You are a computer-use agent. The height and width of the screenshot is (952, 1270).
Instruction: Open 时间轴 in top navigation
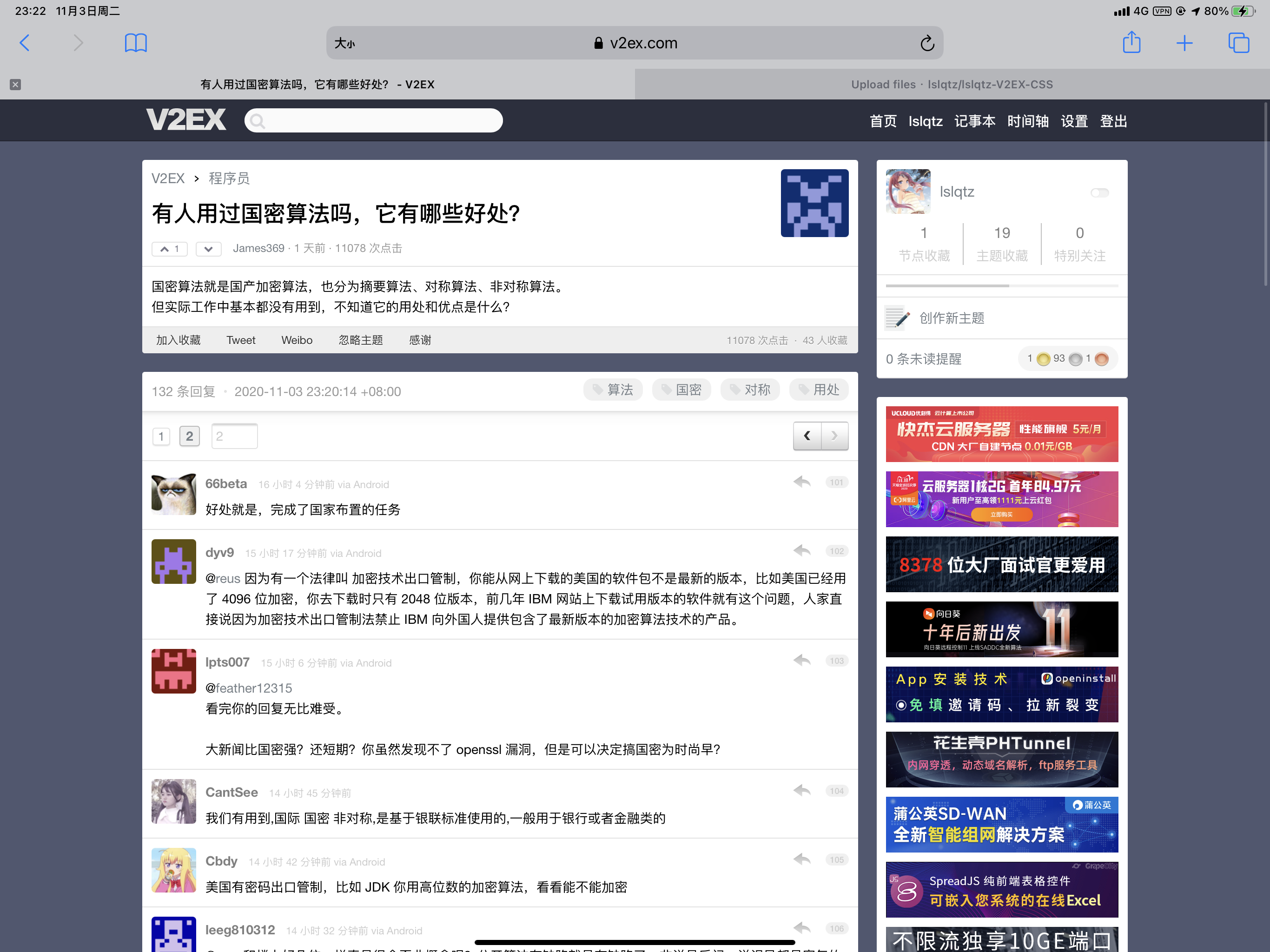[1028, 121]
